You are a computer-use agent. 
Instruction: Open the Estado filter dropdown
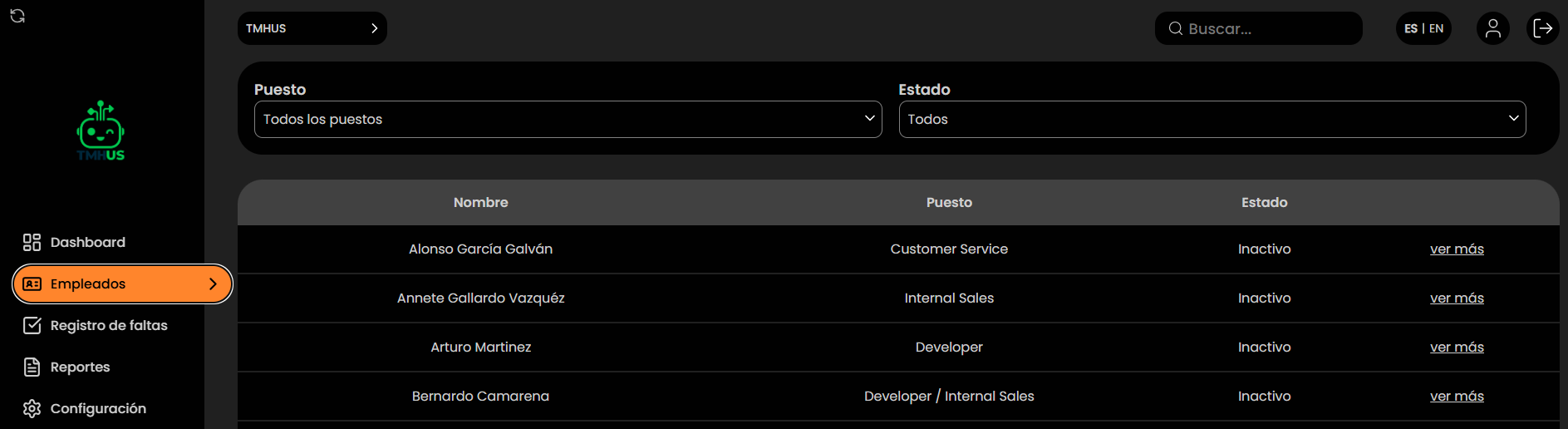point(1212,119)
